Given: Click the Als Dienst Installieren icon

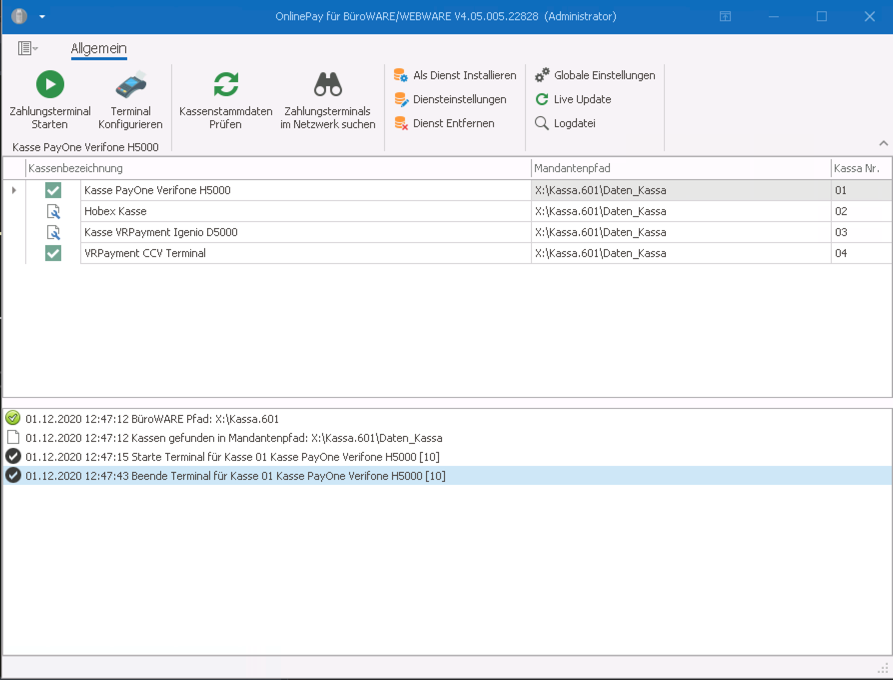Looking at the screenshot, I should click(401, 75).
